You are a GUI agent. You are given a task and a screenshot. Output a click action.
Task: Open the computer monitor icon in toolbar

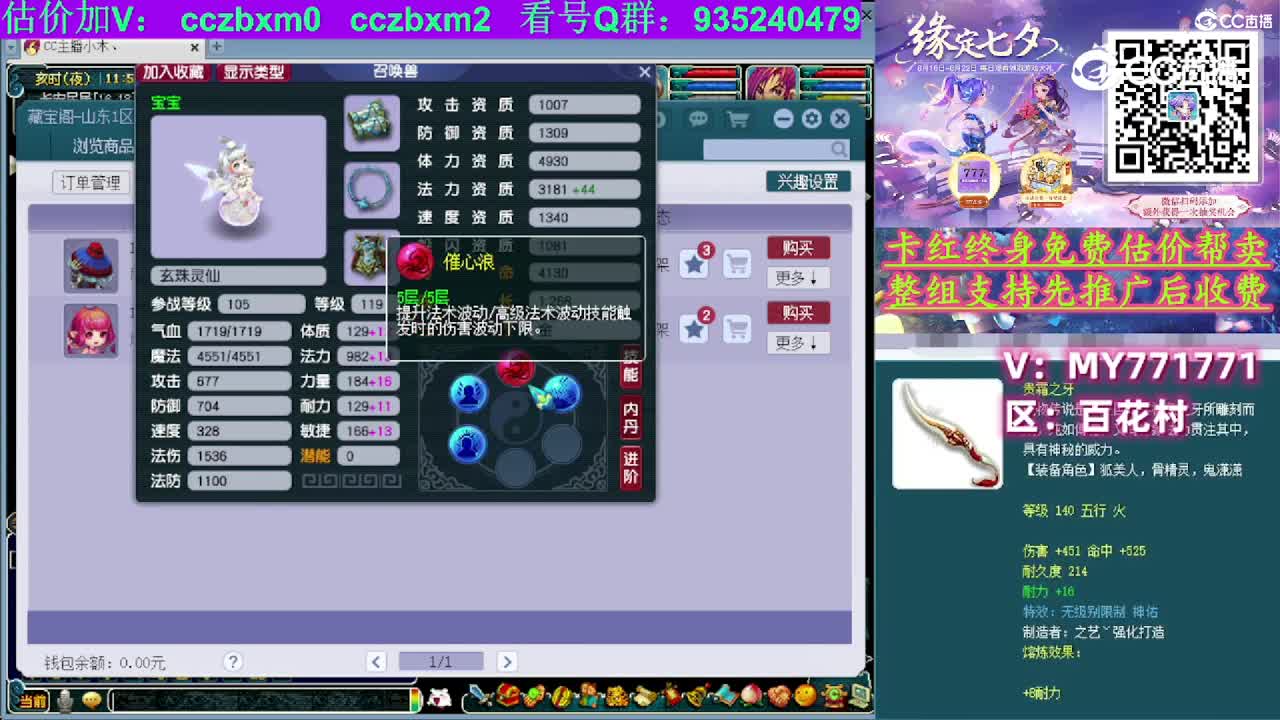point(859,696)
